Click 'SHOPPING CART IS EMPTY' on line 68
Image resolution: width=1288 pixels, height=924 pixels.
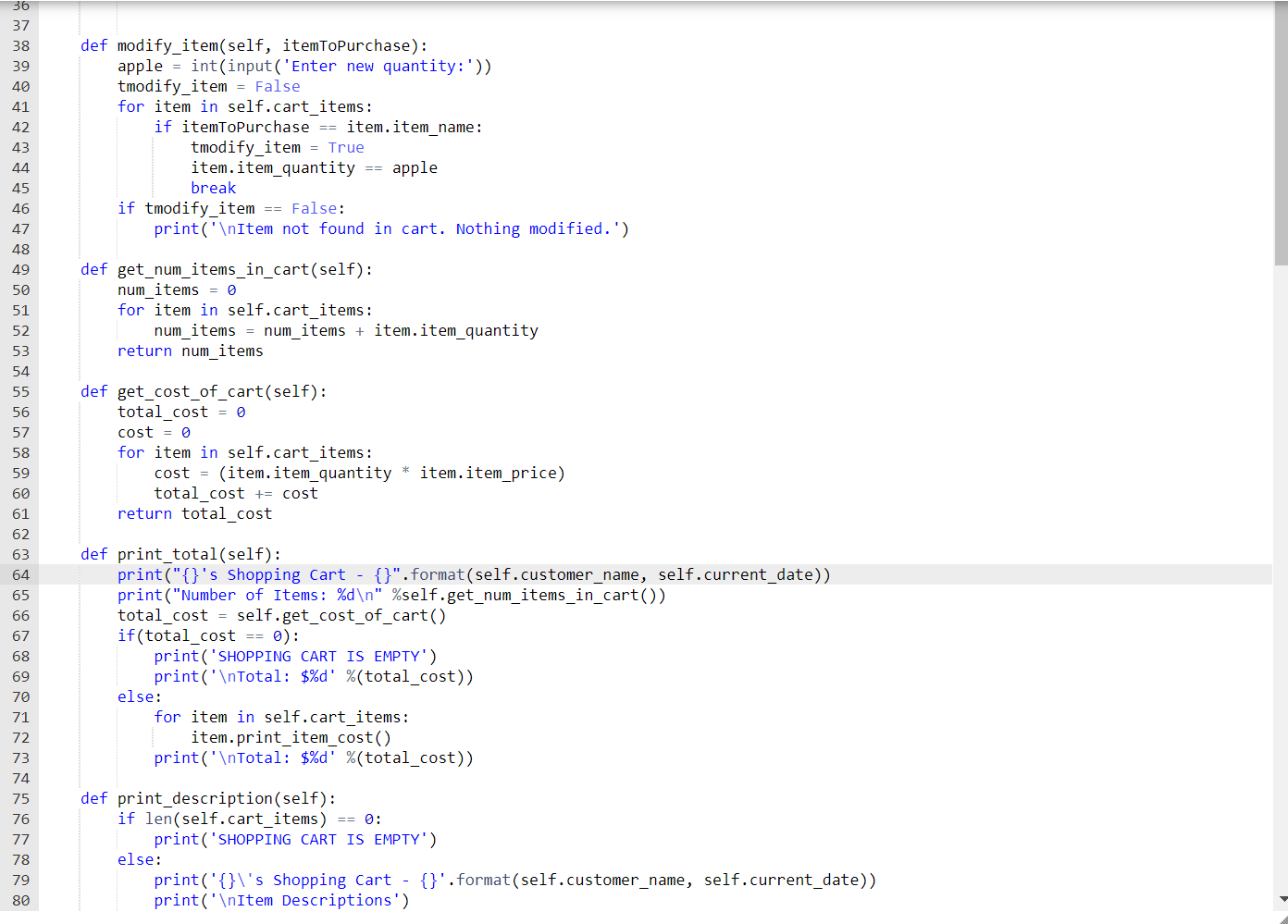[318, 656]
